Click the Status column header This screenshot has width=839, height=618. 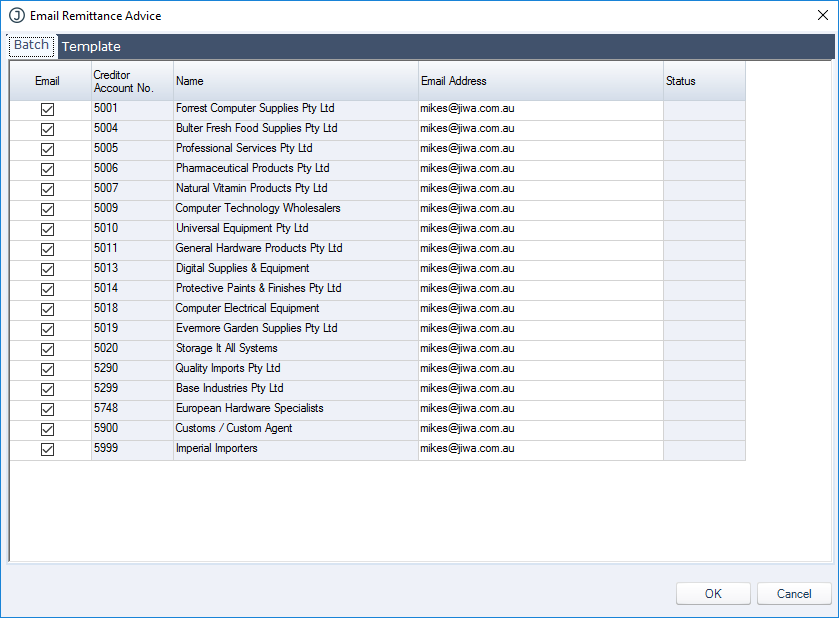click(x=703, y=81)
